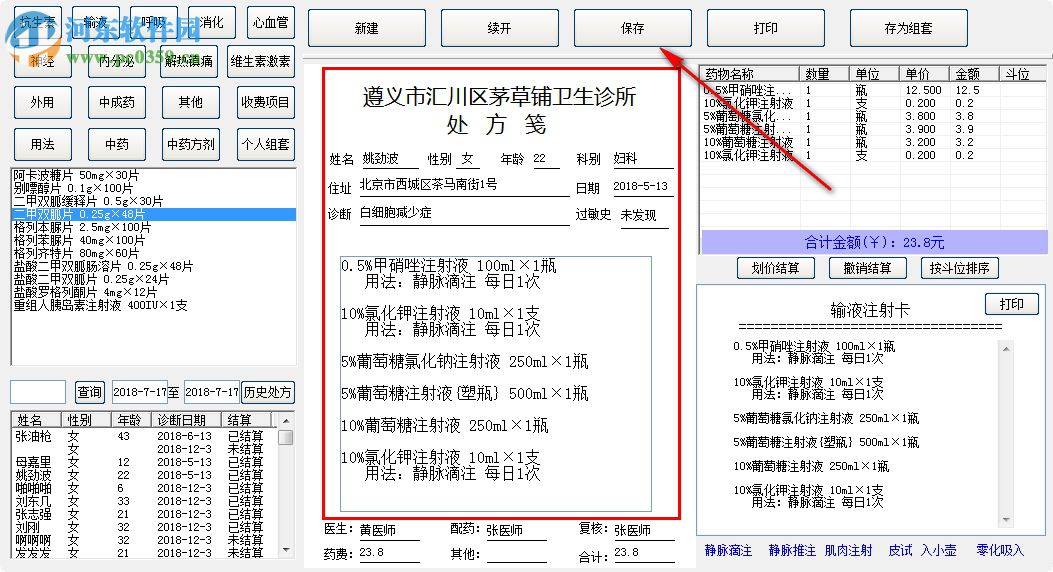Open the 中药方剂 category
Screen dimensions: 1053x572
tap(191, 144)
